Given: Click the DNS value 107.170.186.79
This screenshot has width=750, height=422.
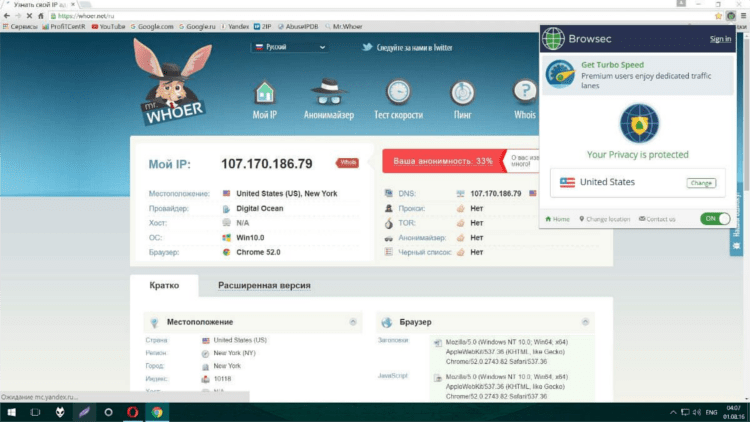Looking at the screenshot, I should point(496,194).
